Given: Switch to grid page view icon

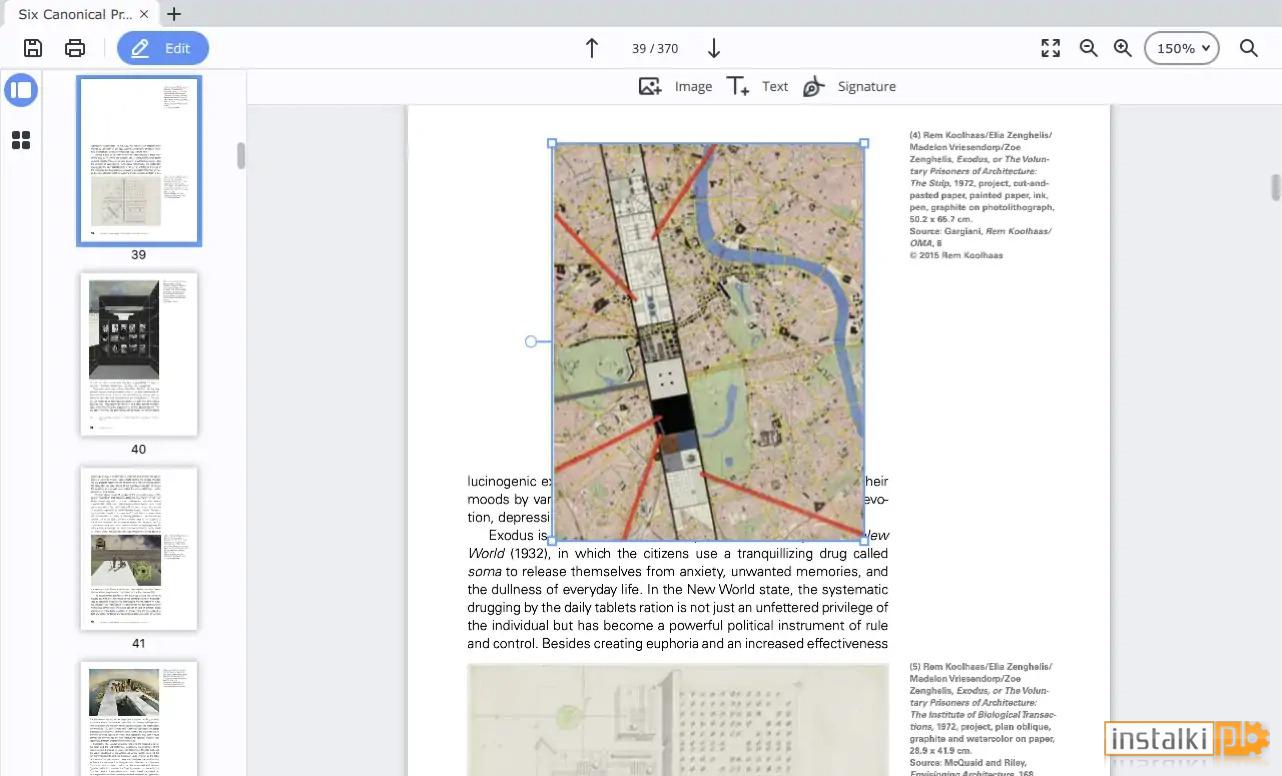Looking at the screenshot, I should tap(21, 140).
